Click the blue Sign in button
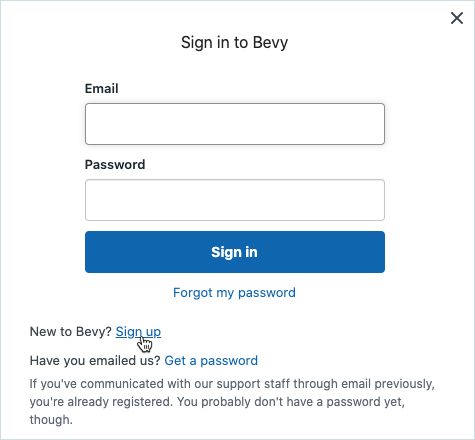This screenshot has width=475, height=440. (235, 252)
